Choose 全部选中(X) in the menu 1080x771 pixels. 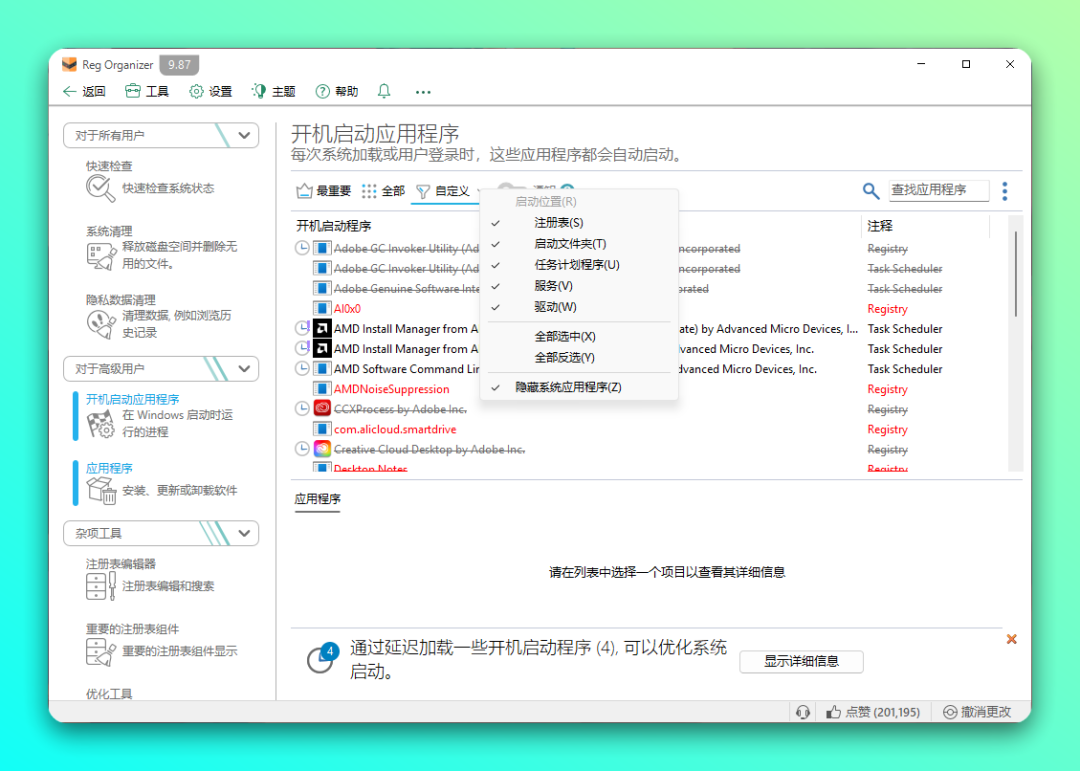click(579, 336)
